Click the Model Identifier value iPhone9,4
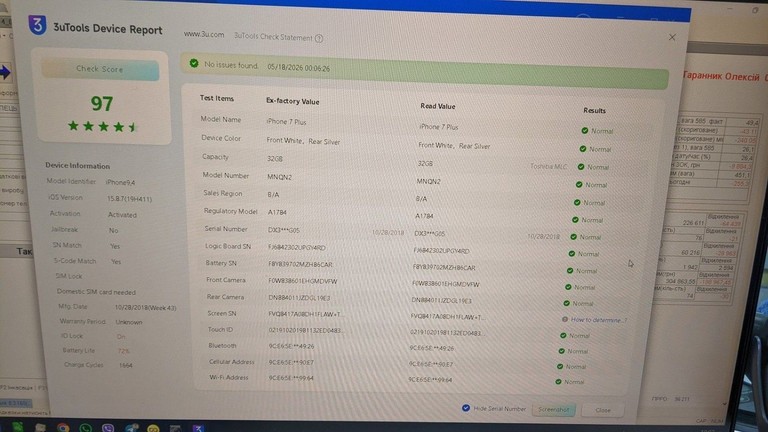768x432 pixels. pyautogui.click(x=120, y=182)
